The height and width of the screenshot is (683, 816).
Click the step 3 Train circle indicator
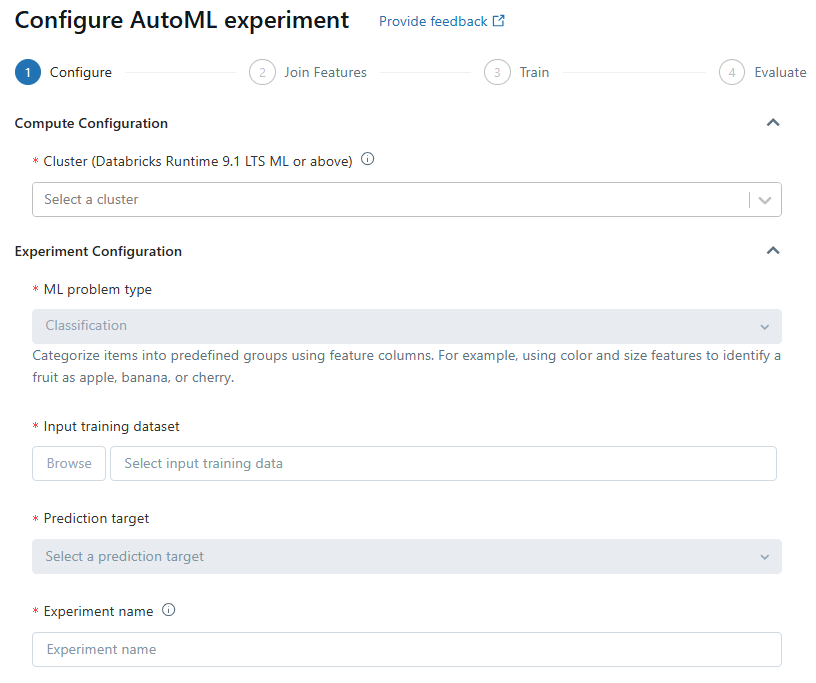tap(497, 72)
